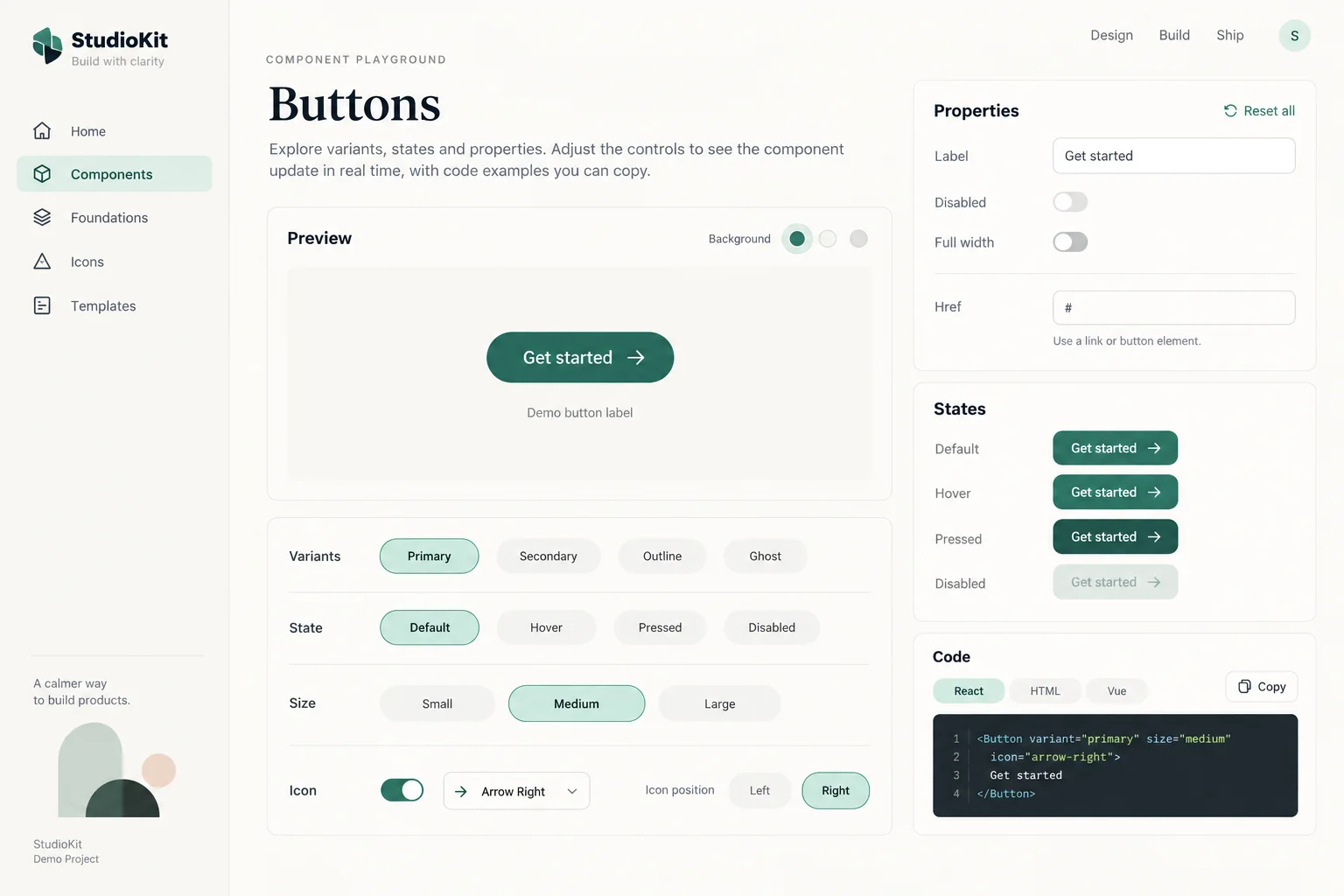Select the white middle background swatch

[x=828, y=239]
